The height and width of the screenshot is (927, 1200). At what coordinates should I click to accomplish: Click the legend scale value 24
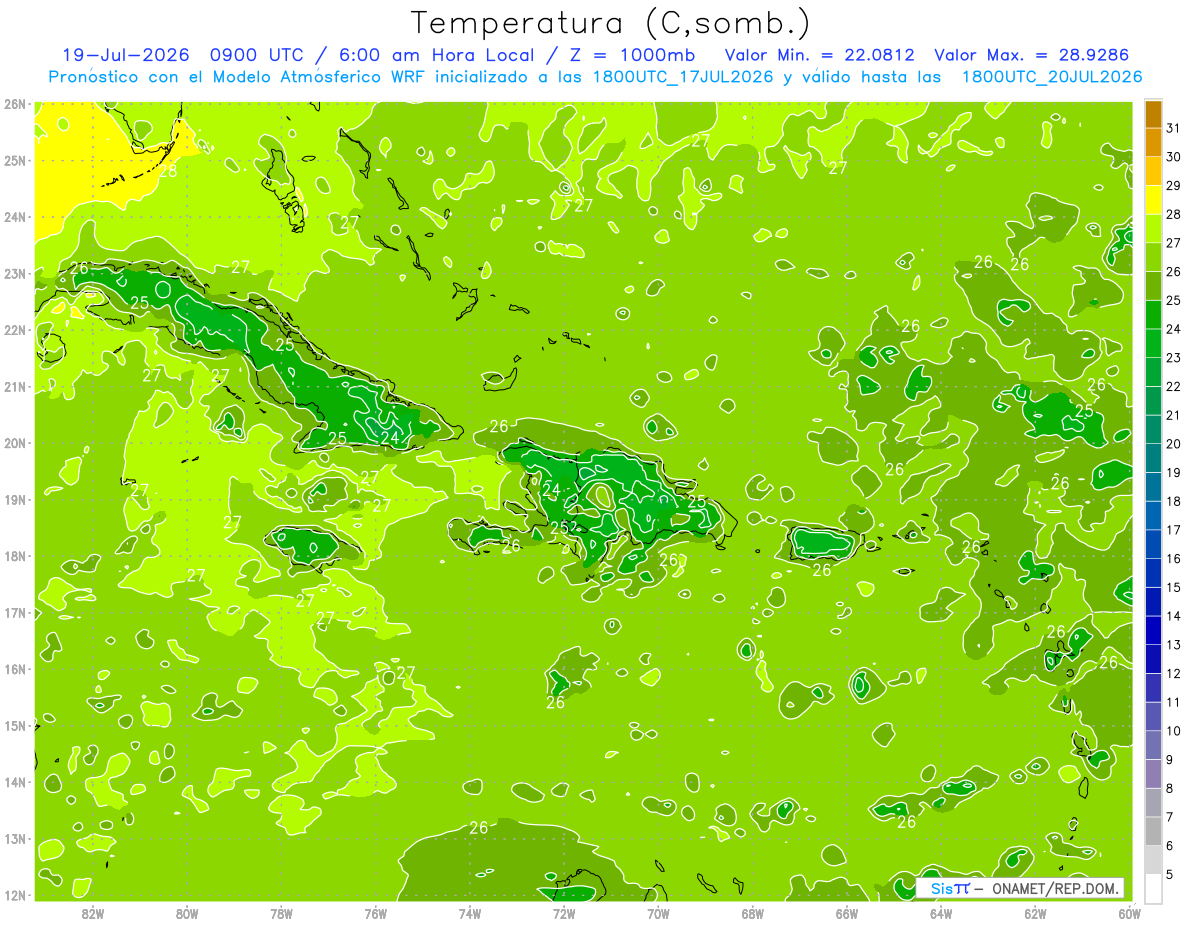(1174, 329)
